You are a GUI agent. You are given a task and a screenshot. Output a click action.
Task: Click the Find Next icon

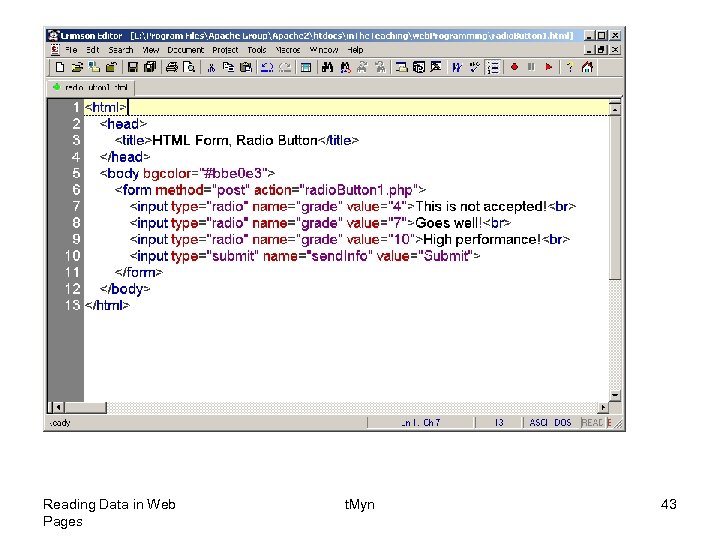[362, 67]
